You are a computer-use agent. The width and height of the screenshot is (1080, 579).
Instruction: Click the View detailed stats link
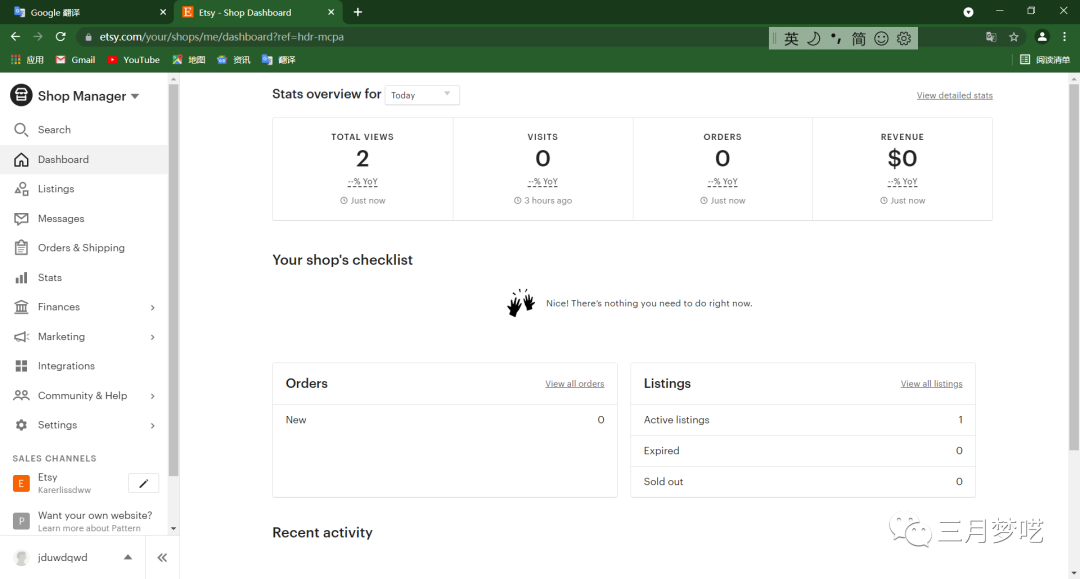(x=954, y=96)
